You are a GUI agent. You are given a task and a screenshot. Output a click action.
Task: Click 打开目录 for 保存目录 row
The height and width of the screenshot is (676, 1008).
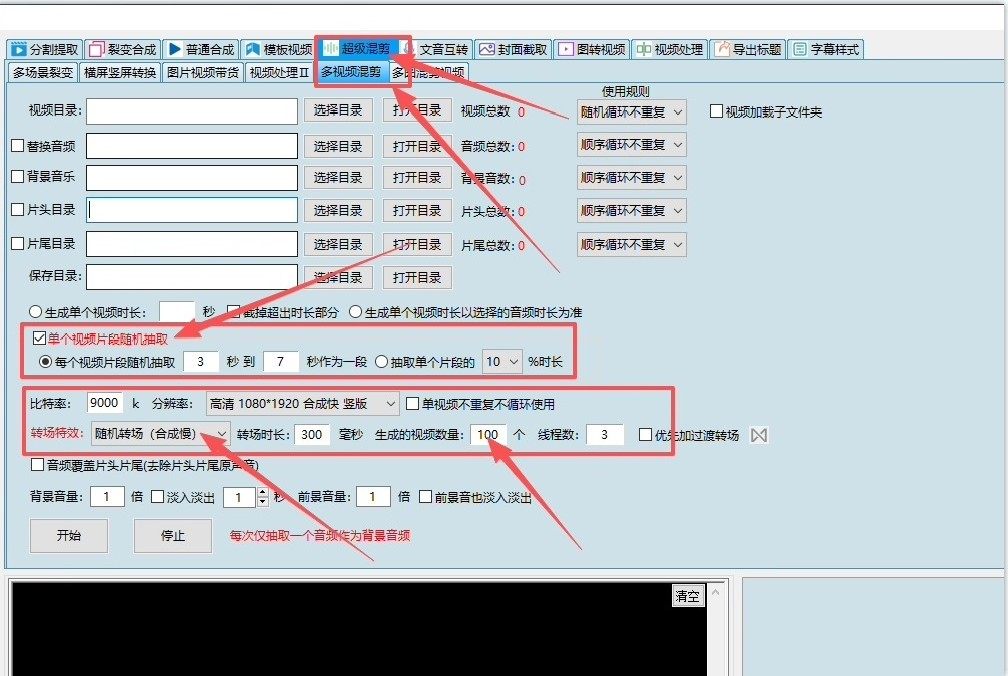[417, 278]
